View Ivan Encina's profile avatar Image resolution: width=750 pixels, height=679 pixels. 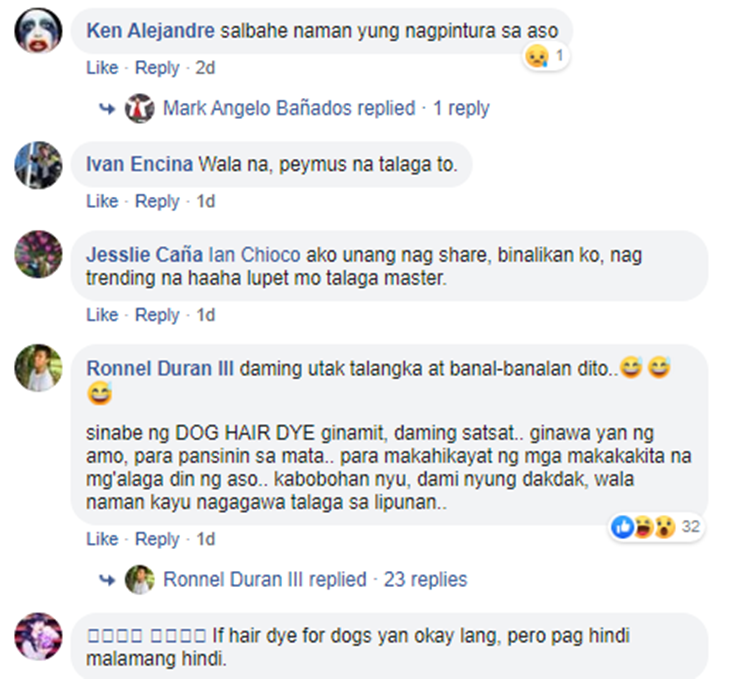(38, 165)
